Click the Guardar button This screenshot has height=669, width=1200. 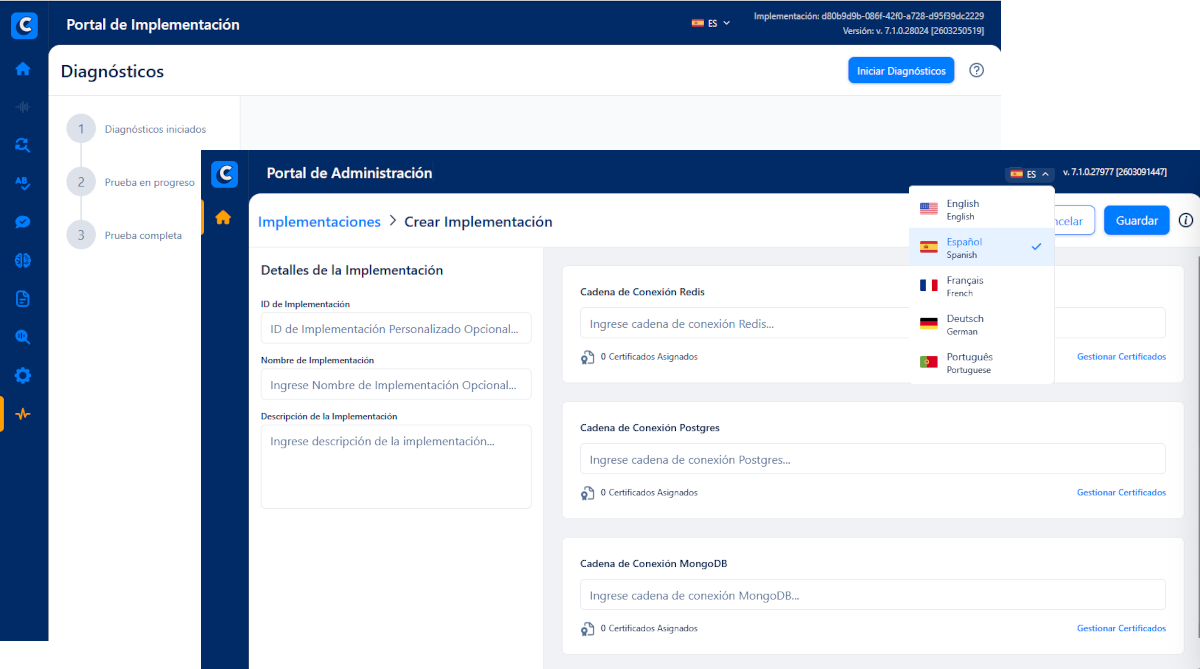pyautogui.click(x=1136, y=220)
